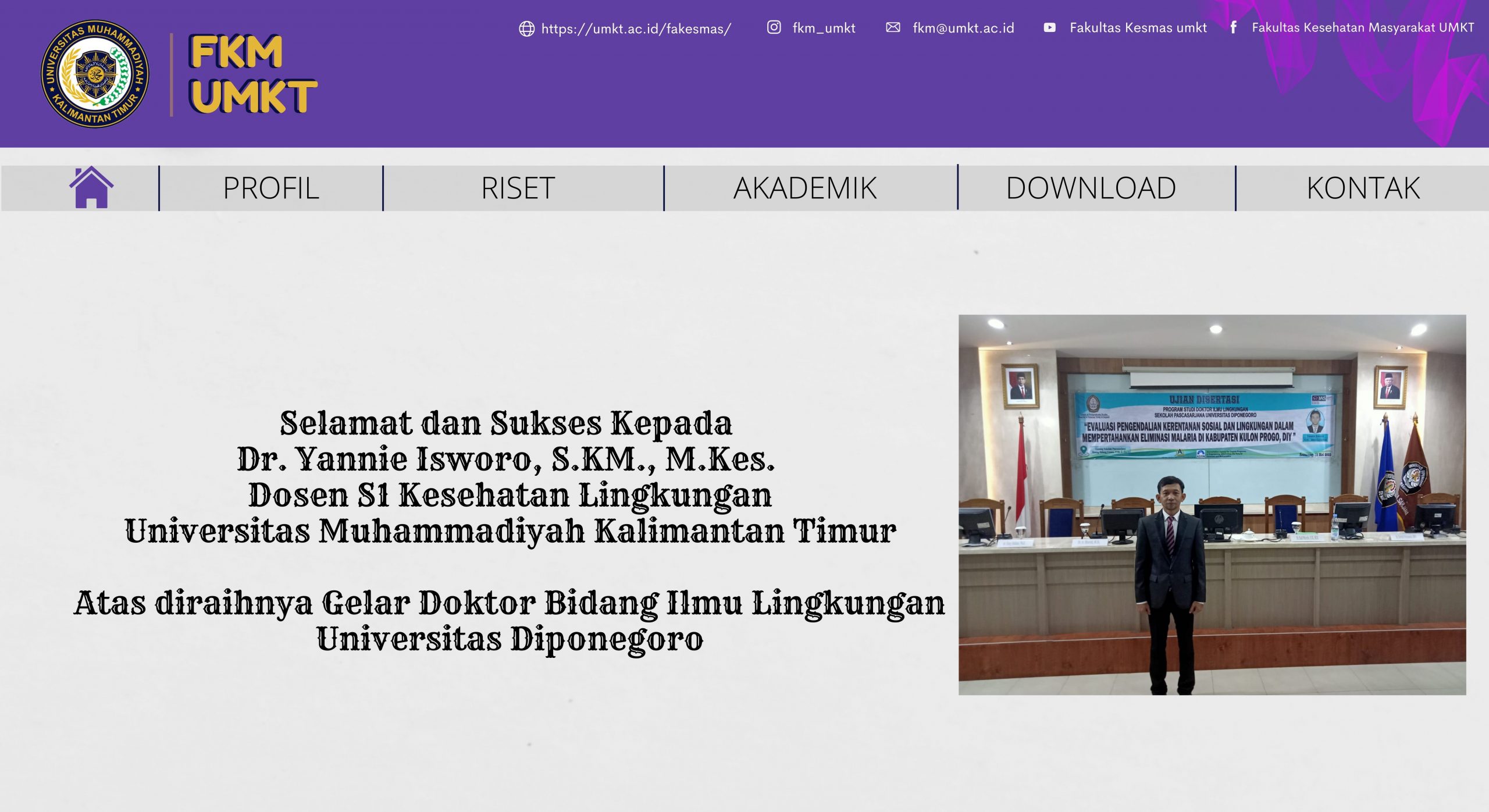Click the Universitas Diponegoro text line
The image size is (1489, 812).
510,639
